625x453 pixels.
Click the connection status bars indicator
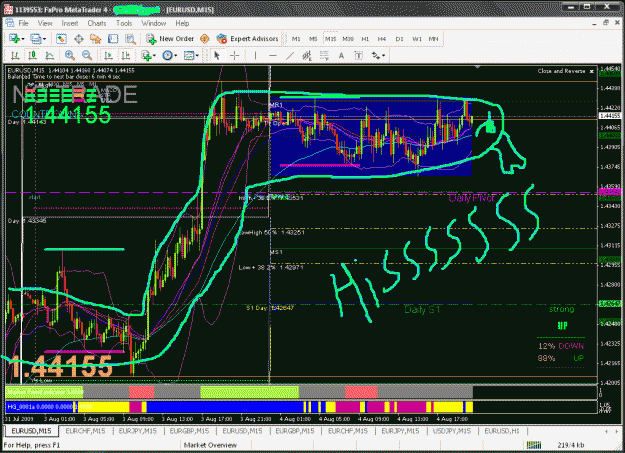click(x=533, y=445)
